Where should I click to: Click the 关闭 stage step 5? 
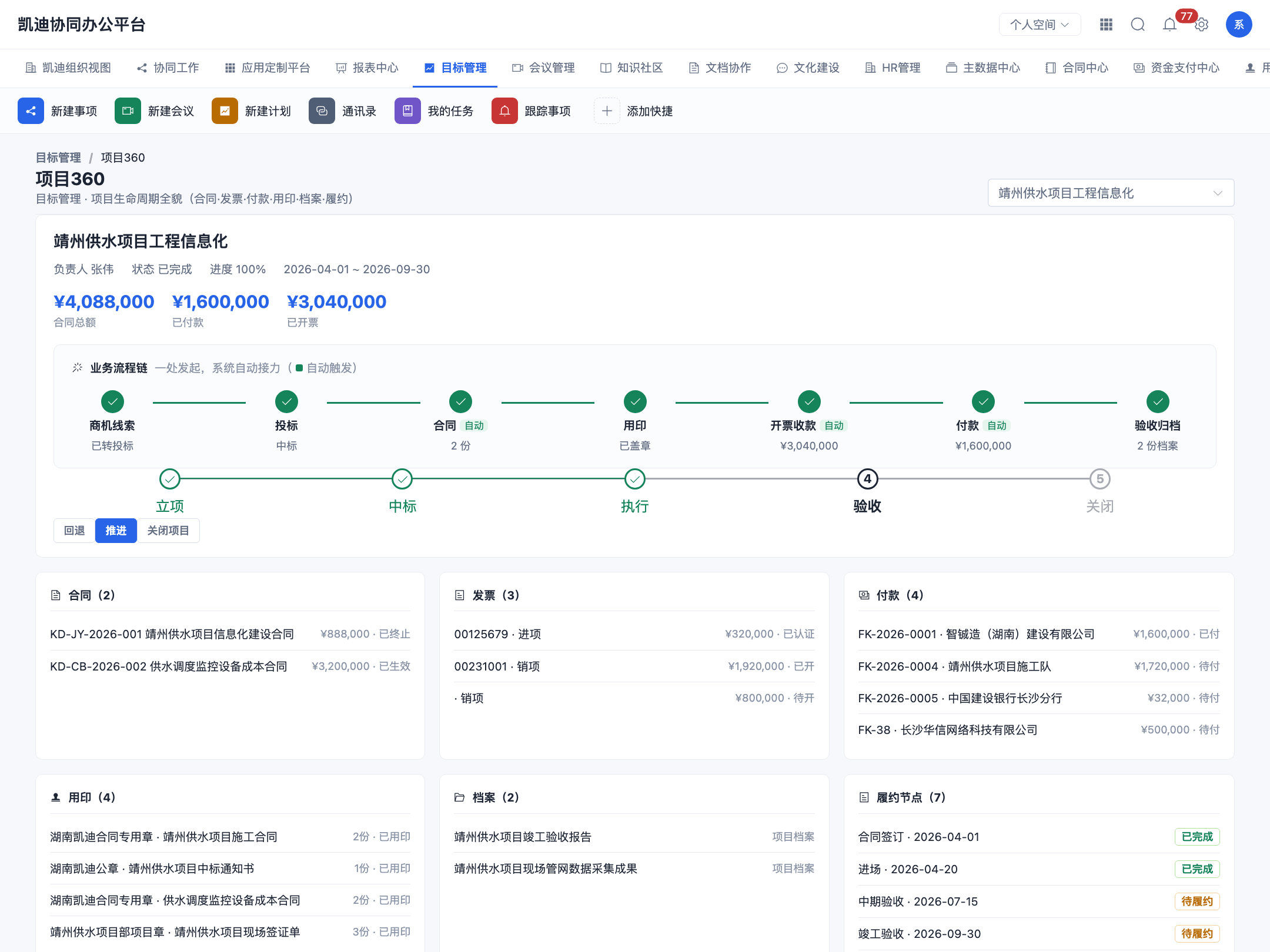coord(1100,491)
